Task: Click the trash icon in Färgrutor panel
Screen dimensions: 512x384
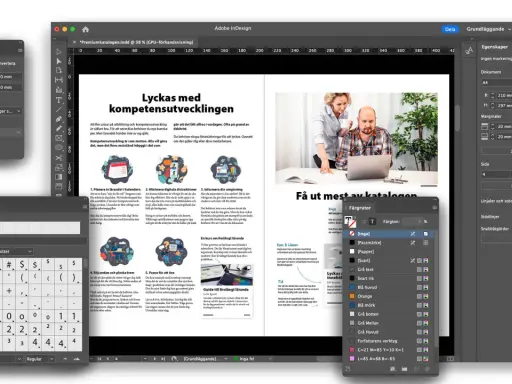Action: 427,369
